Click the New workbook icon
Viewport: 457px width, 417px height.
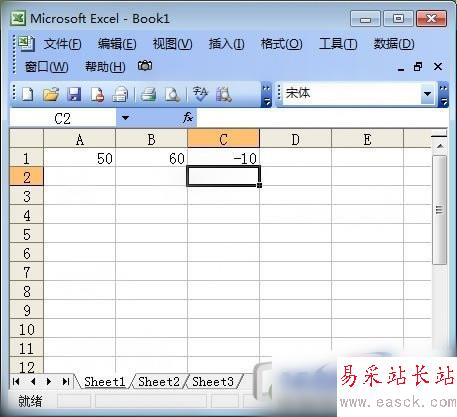27,94
